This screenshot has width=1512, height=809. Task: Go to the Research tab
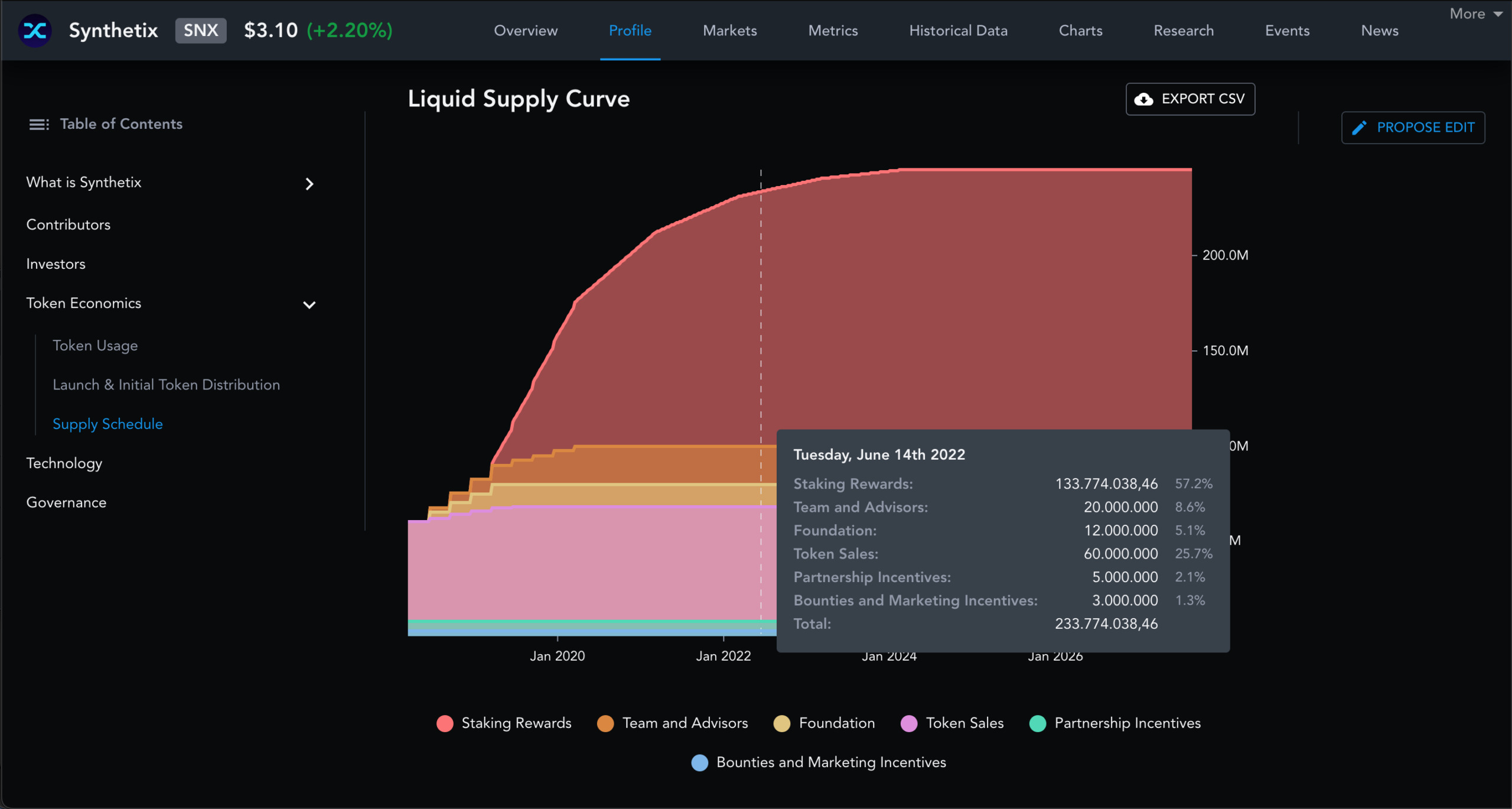(1183, 31)
